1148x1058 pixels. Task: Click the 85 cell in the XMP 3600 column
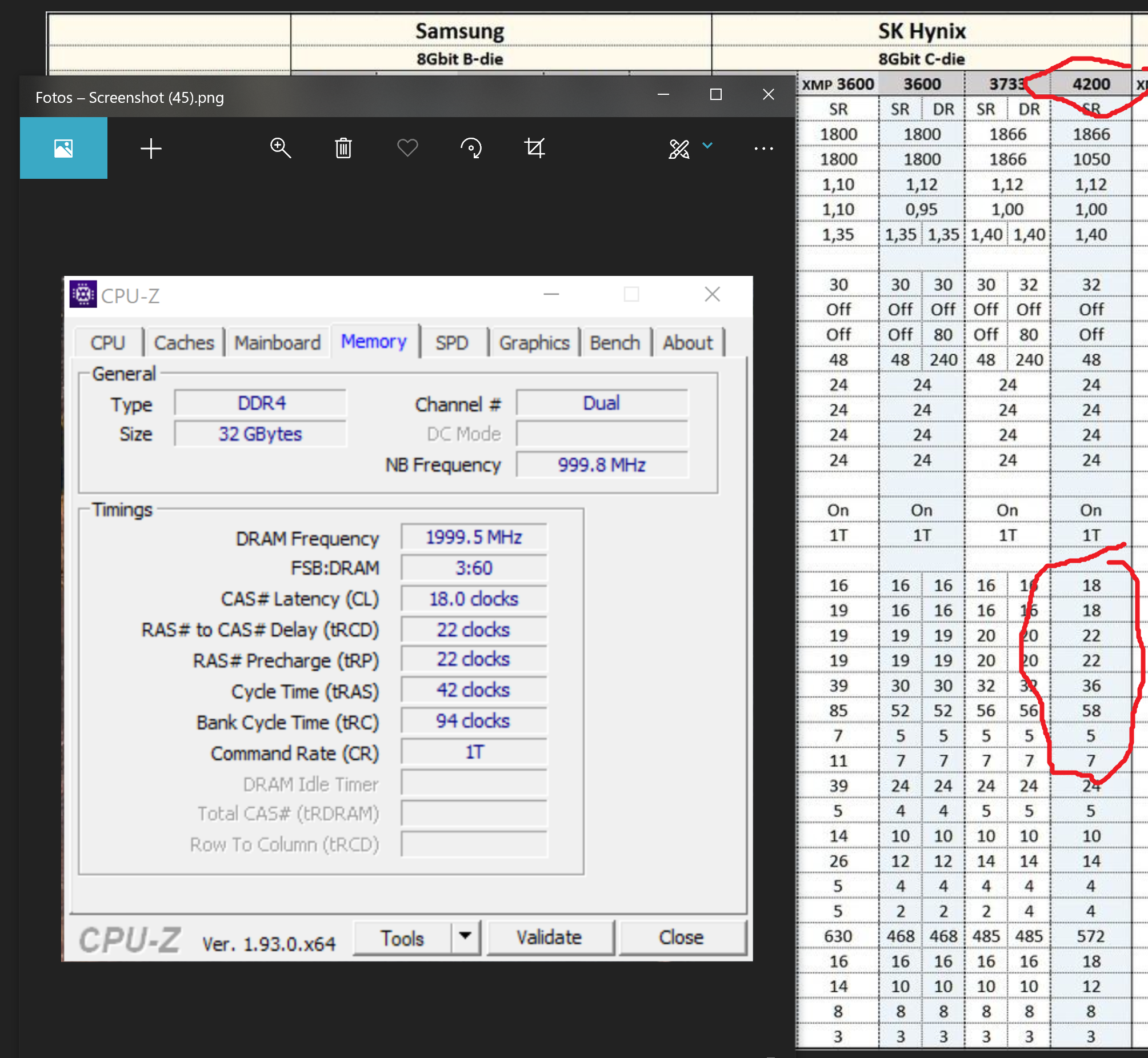838,711
